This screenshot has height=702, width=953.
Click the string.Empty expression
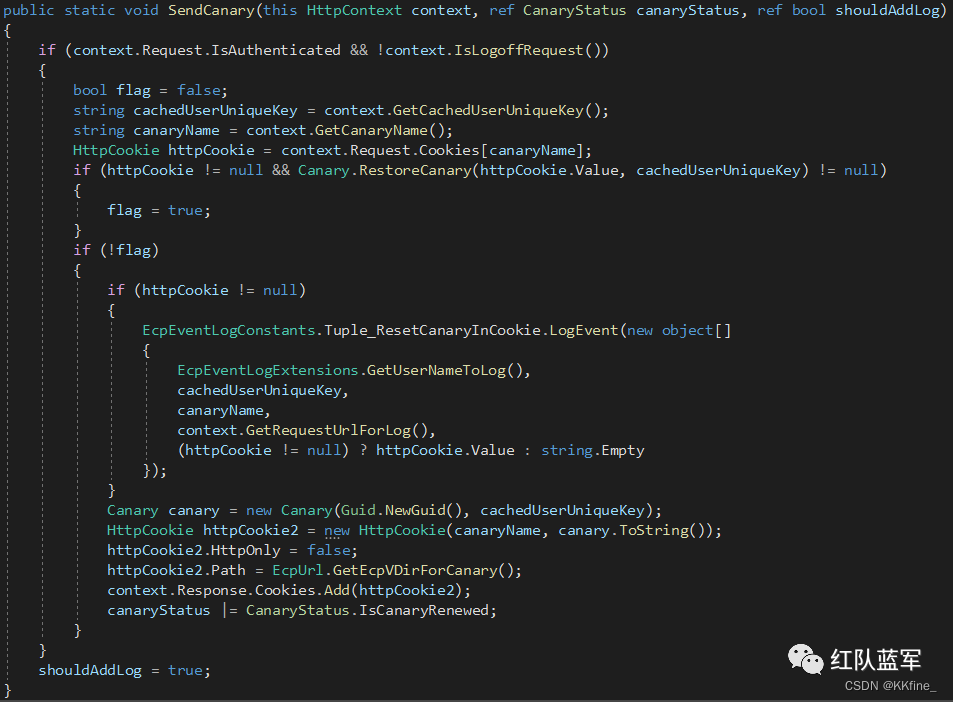(x=593, y=451)
